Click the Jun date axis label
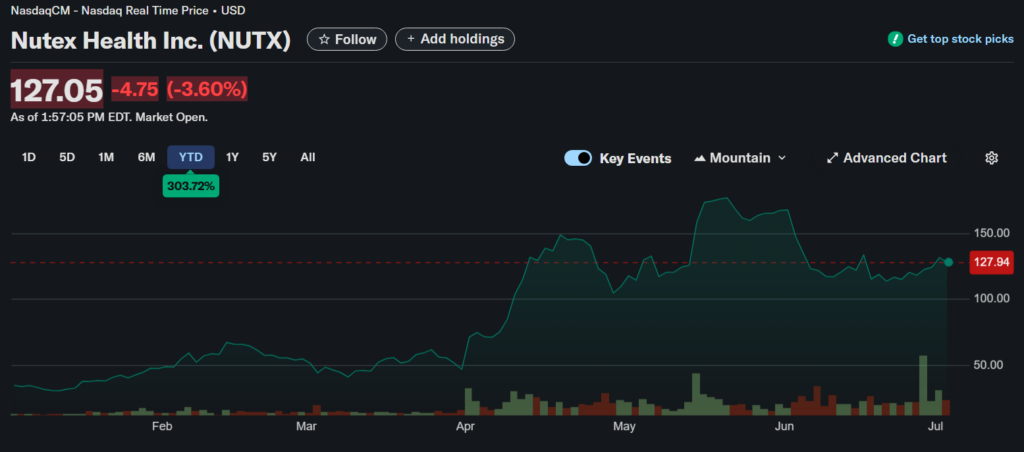Viewport: 1024px width, 452px height. pos(783,427)
